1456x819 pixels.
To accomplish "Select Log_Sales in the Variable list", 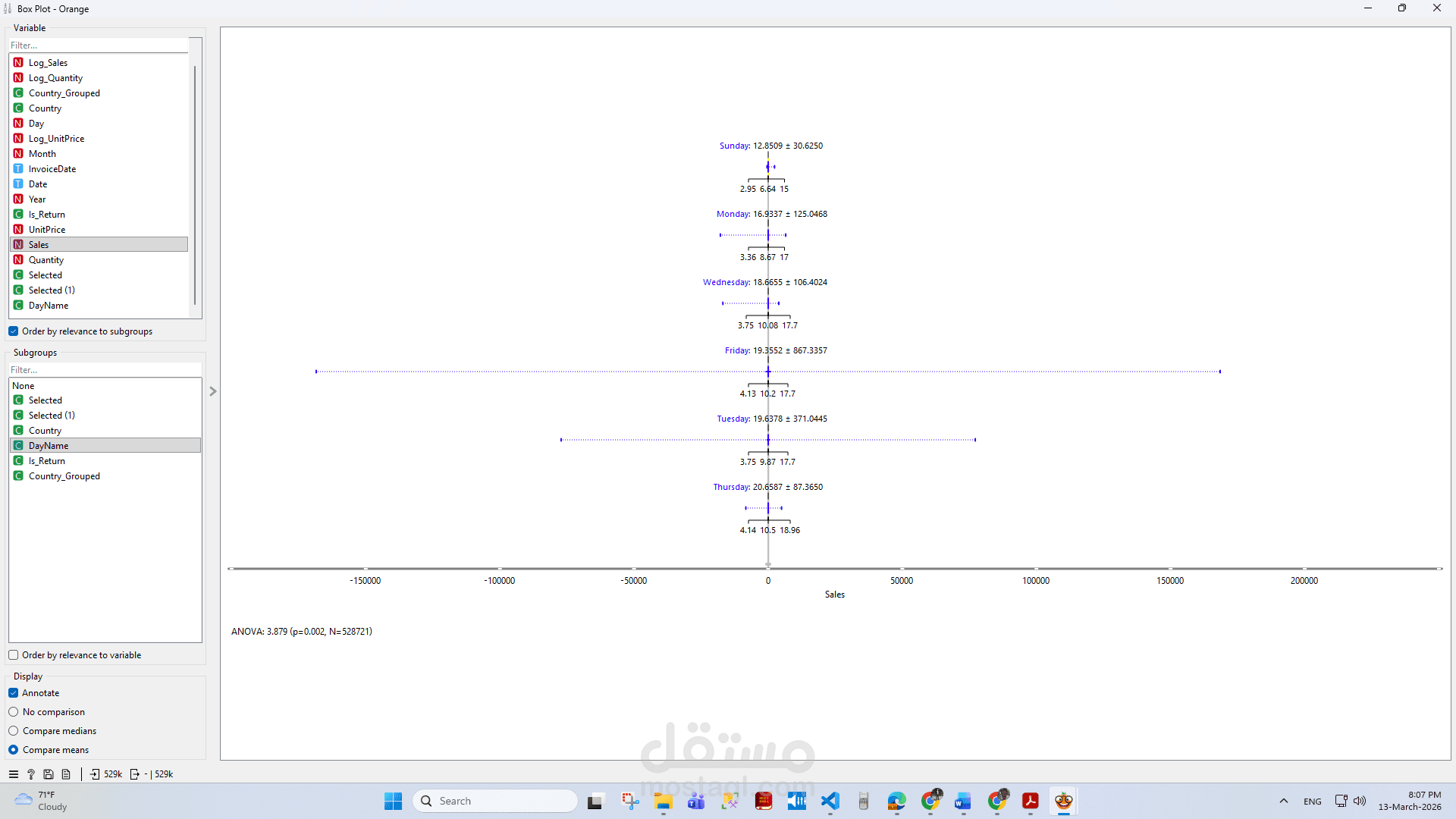I will (x=48, y=63).
